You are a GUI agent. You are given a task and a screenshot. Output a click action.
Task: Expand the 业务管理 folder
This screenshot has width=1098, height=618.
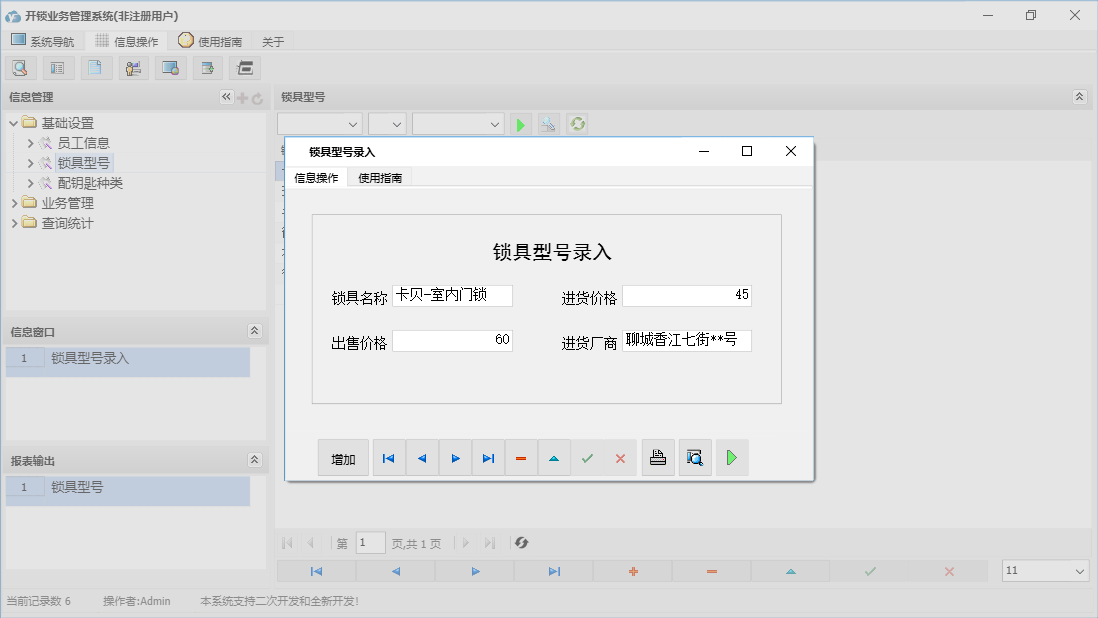pyautogui.click(x=14, y=202)
